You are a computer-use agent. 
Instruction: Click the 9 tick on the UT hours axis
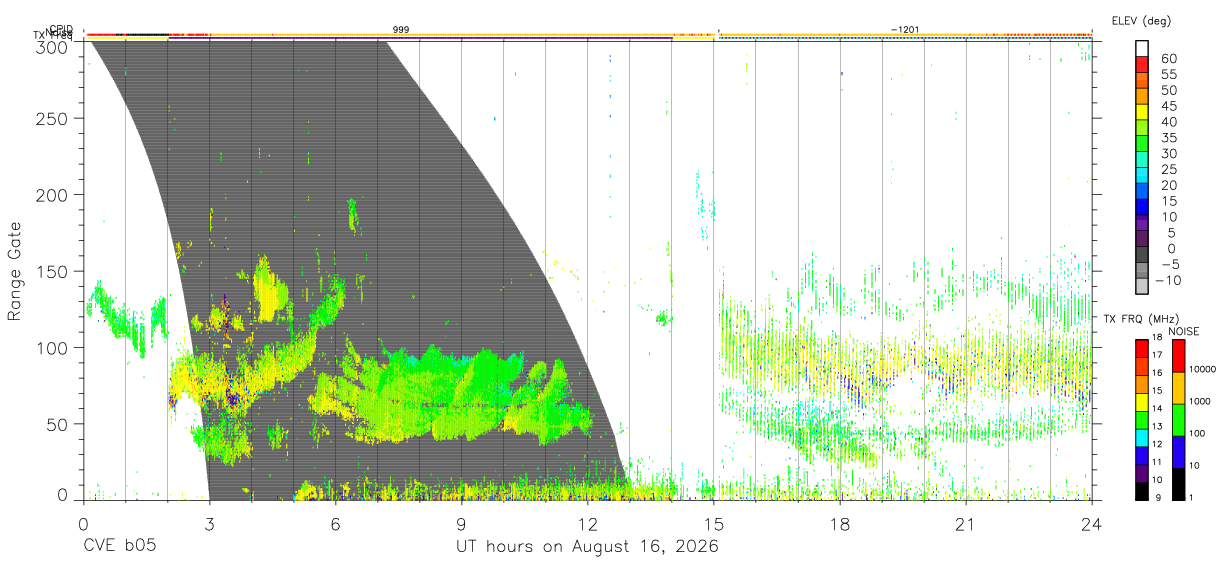point(461,525)
